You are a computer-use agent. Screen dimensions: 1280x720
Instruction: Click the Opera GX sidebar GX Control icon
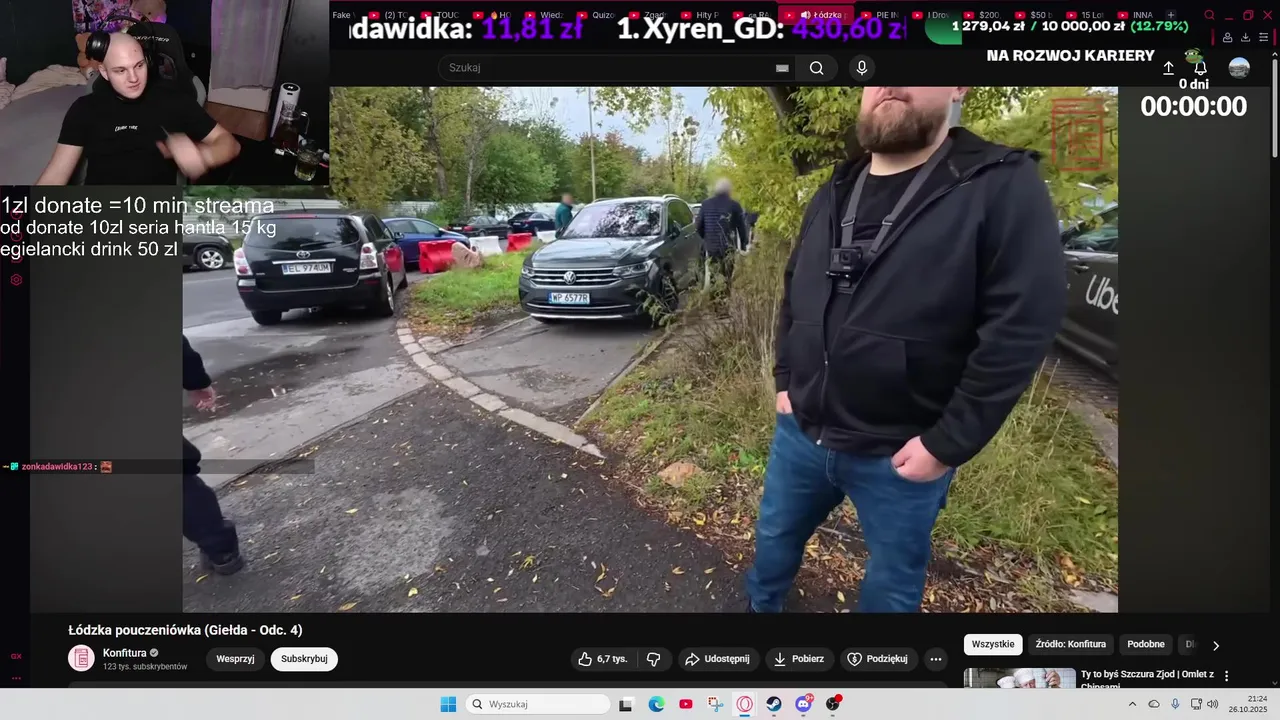pyautogui.click(x=16, y=656)
